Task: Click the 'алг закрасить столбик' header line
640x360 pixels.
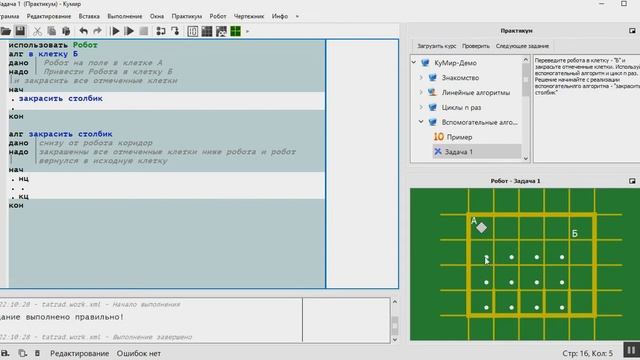Action: (60, 134)
